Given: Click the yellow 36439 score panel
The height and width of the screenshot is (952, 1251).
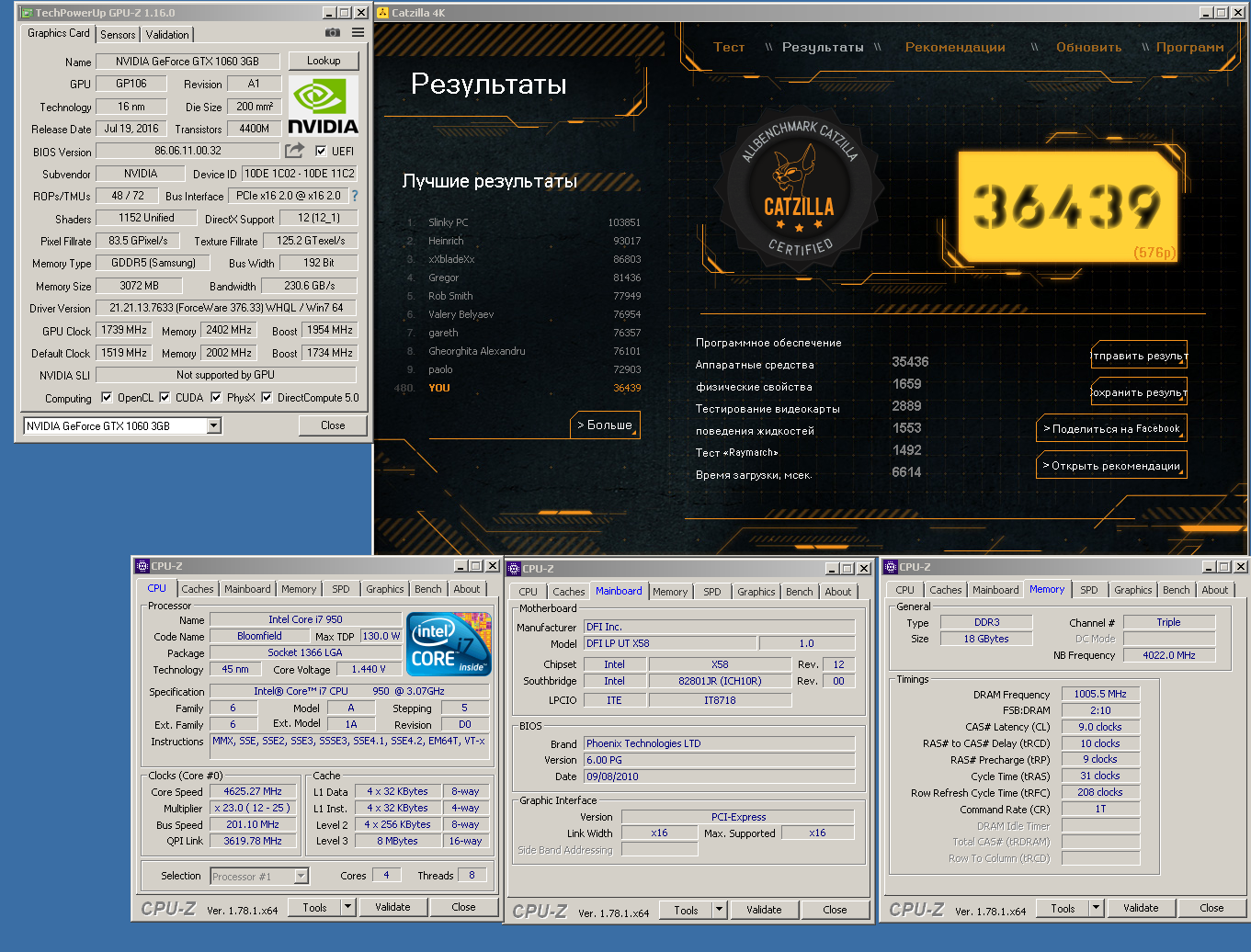Looking at the screenshot, I should pyautogui.click(x=1067, y=206).
